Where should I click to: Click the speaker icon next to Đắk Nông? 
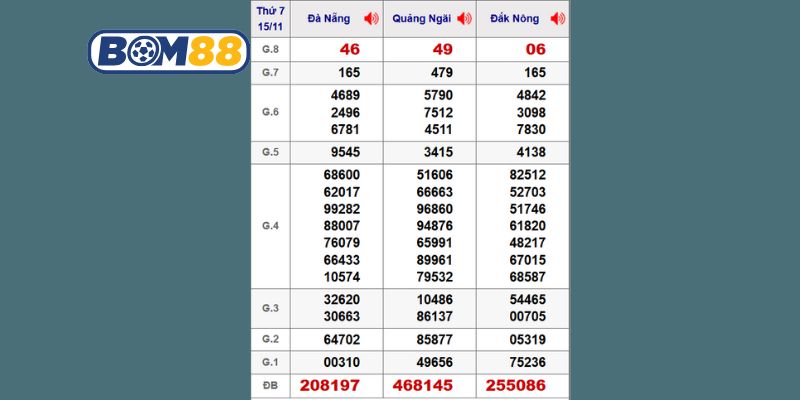[558, 19]
